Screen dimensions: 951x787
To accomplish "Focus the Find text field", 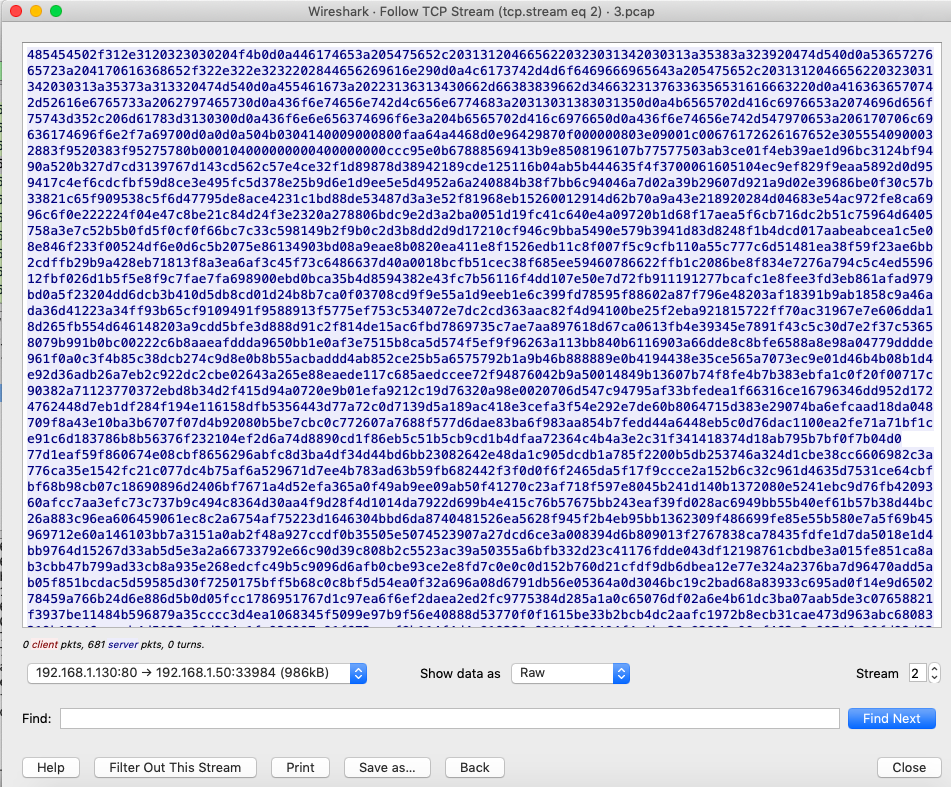I will pyautogui.click(x=449, y=718).
